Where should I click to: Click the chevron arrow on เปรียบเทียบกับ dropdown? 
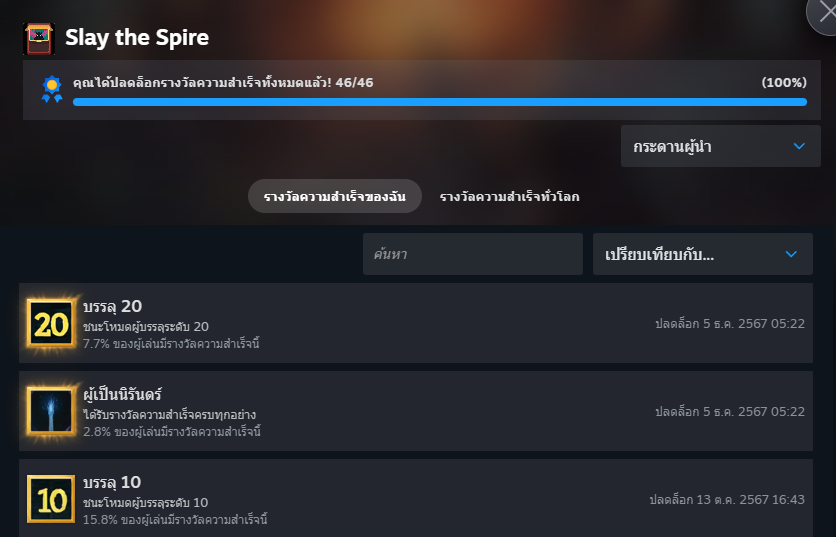click(x=791, y=254)
